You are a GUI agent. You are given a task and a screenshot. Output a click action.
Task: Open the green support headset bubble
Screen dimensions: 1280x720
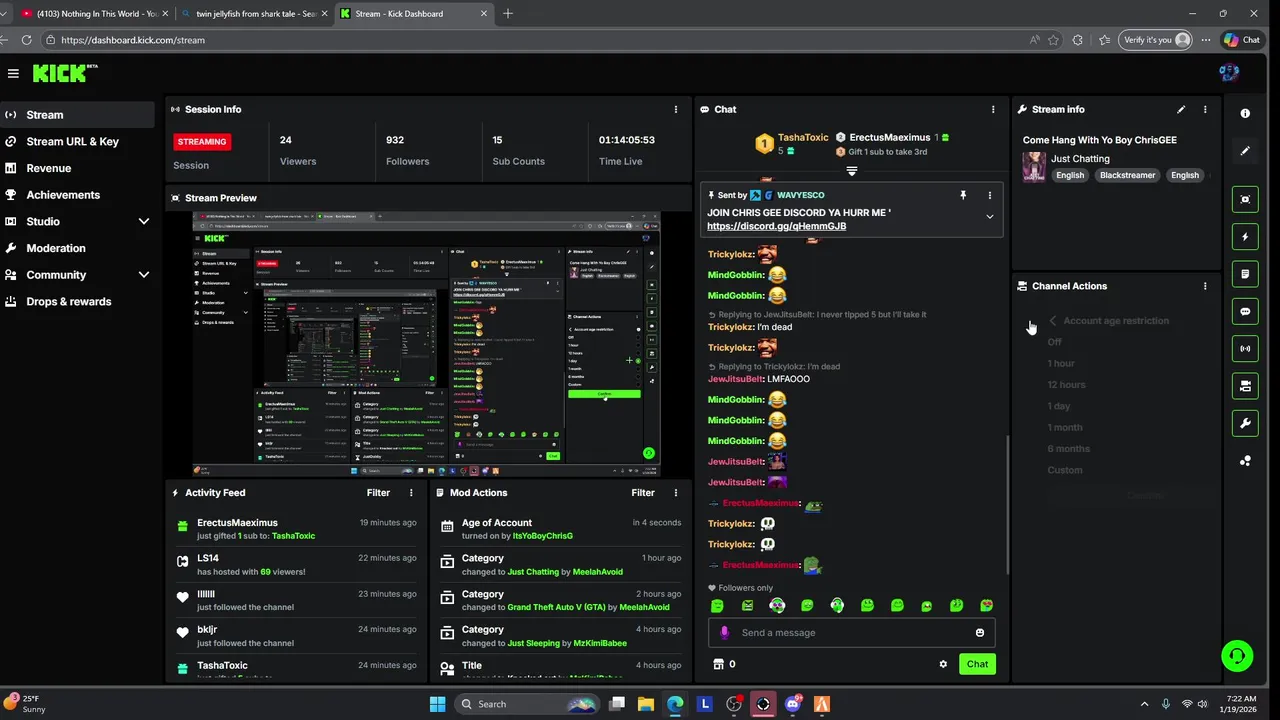point(1237,656)
